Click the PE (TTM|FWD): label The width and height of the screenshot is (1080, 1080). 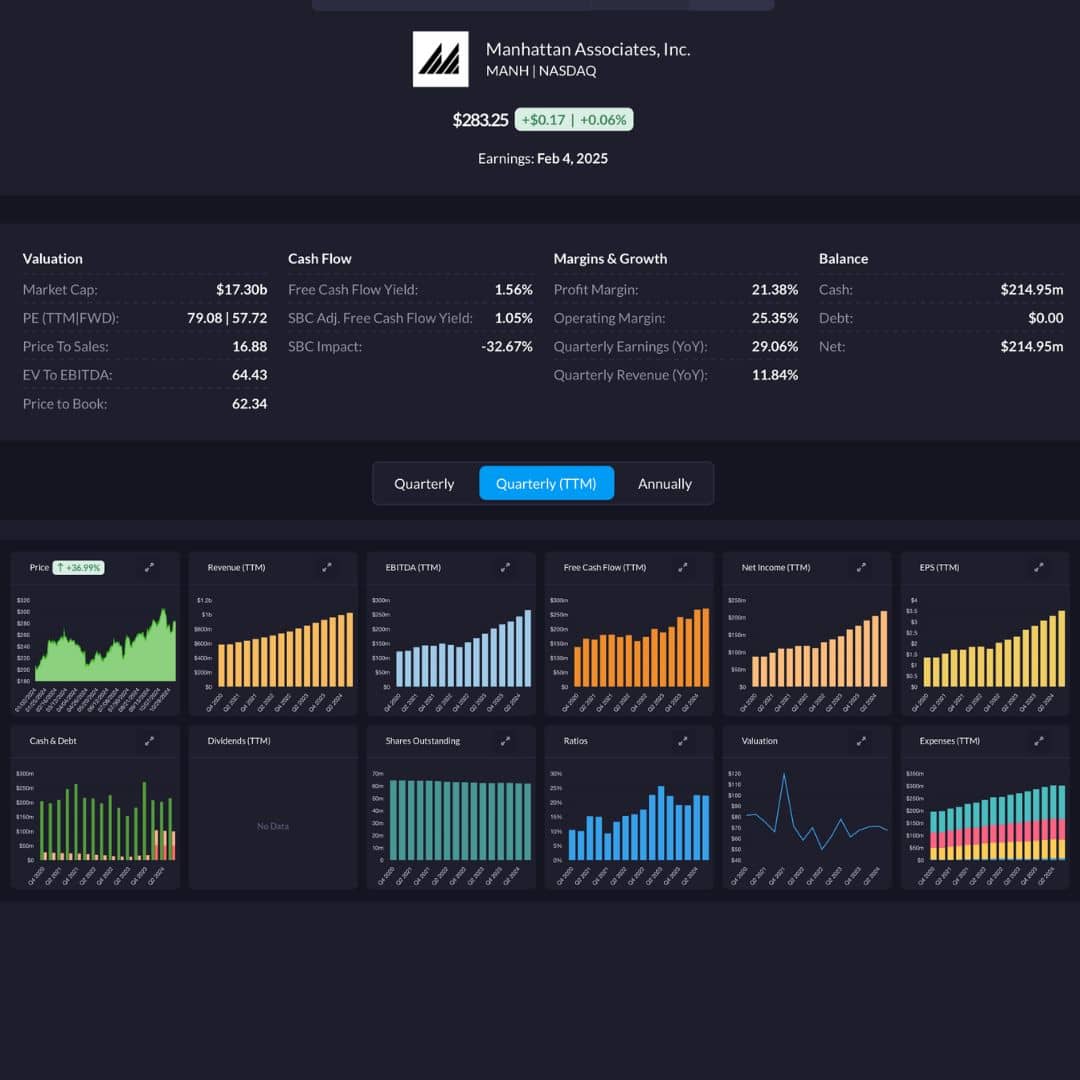[71, 318]
